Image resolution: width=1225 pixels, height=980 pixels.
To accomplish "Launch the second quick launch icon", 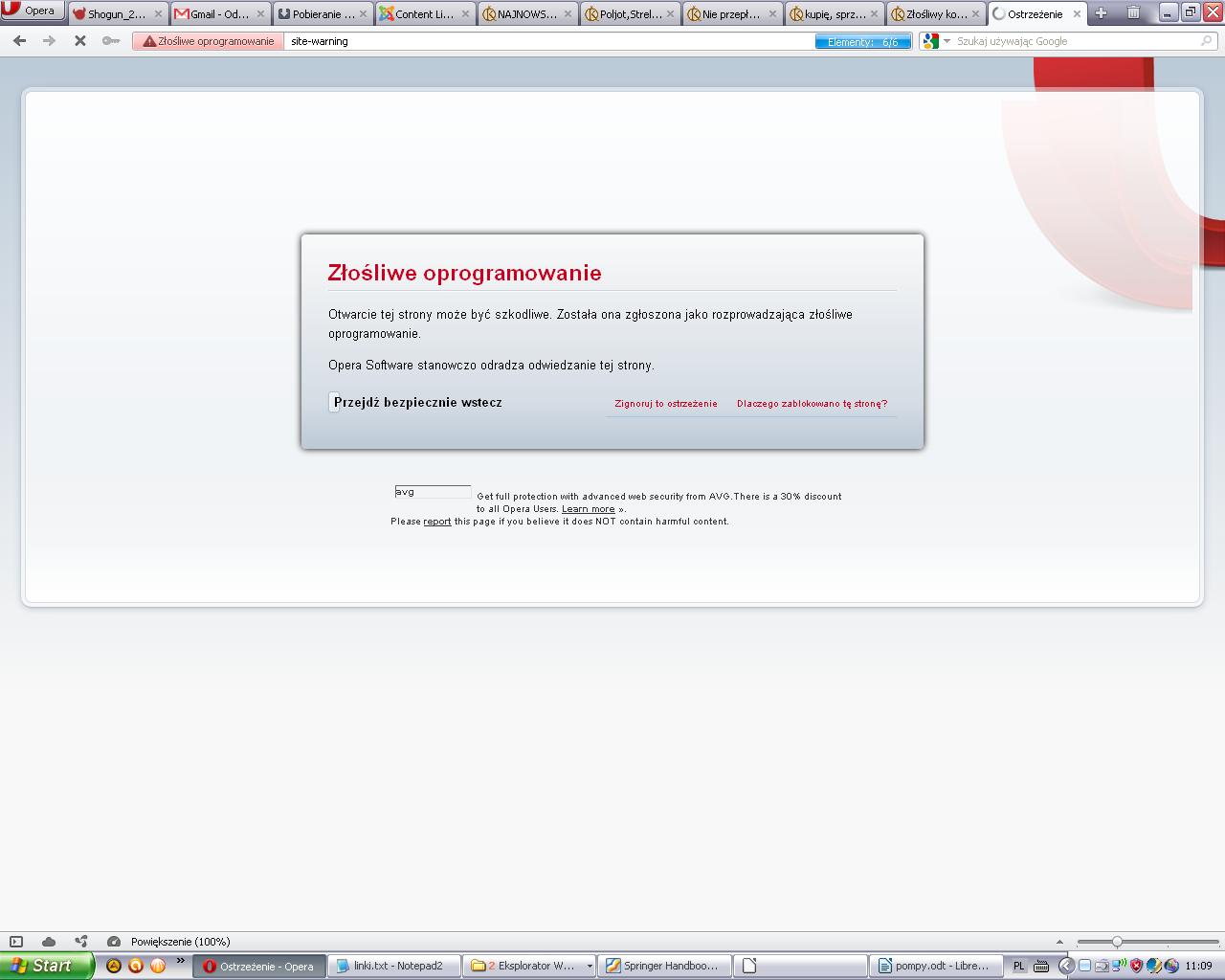I will (136, 966).
